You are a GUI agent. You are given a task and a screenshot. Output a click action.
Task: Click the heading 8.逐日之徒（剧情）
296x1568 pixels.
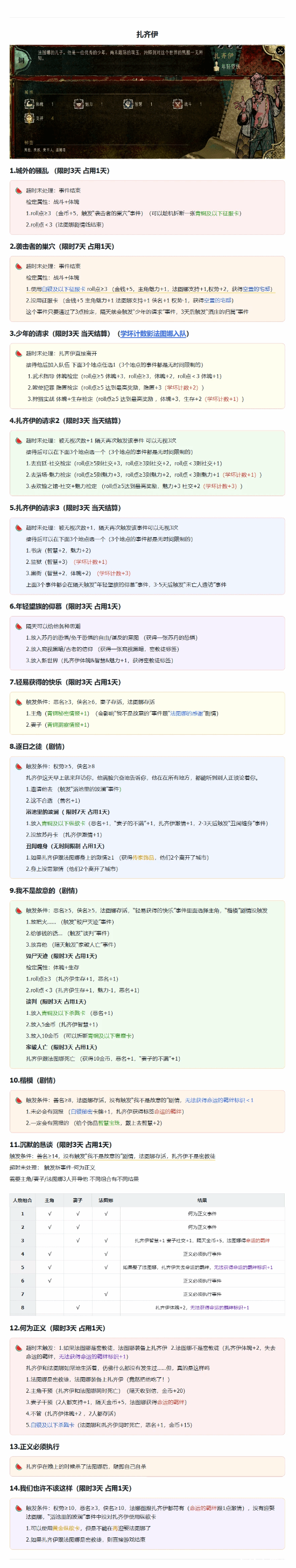click(37, 746)
